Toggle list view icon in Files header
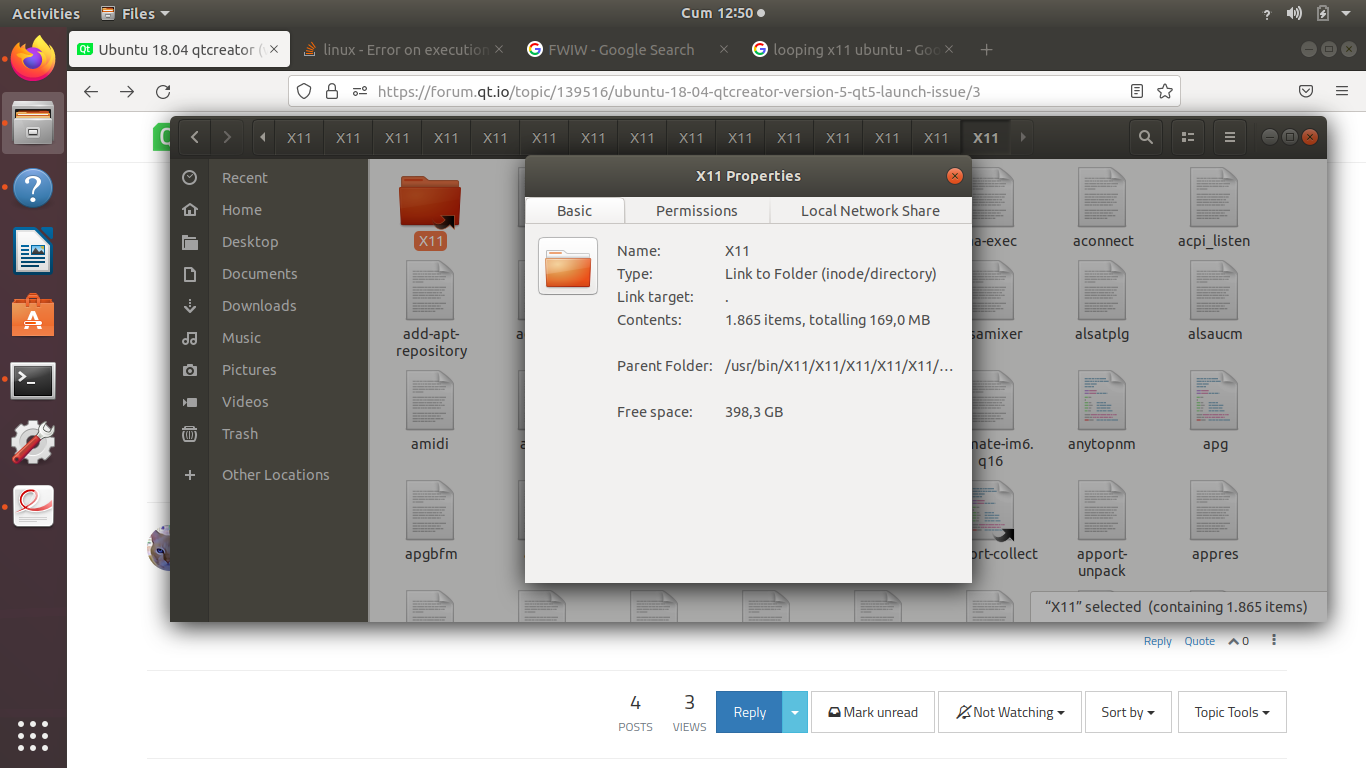The image size is (1366, 768). click(1188, 137)
